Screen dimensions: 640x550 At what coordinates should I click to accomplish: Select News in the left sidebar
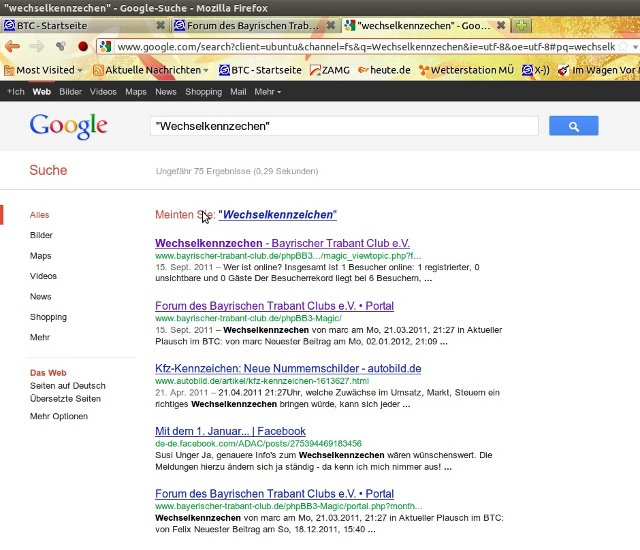[40, 297]
